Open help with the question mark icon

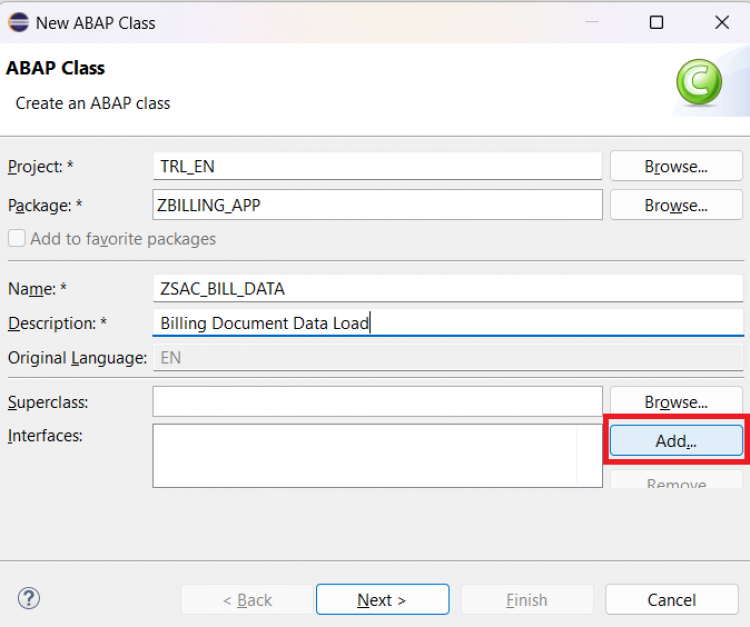(x=28, y=598)
